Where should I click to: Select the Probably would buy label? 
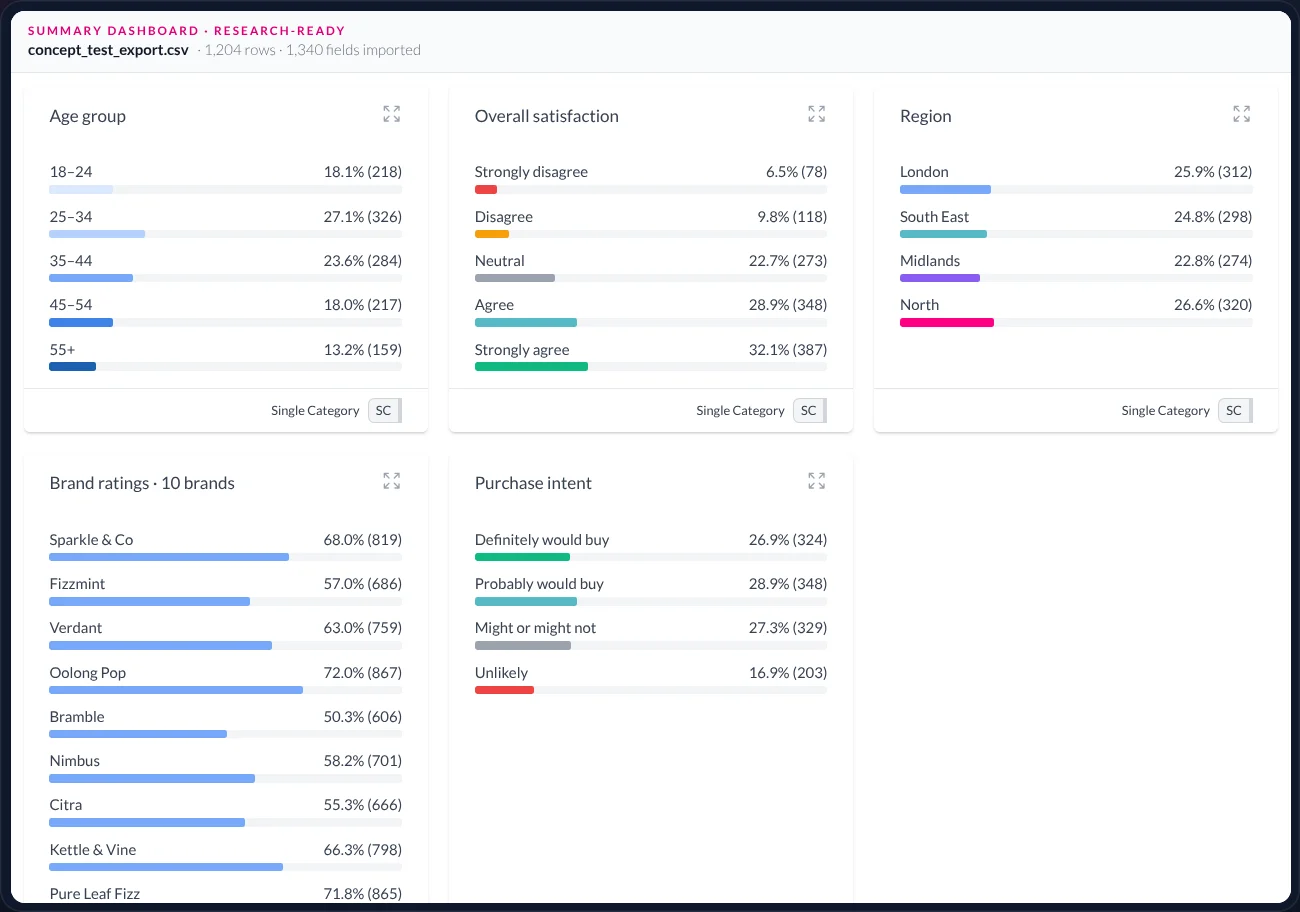point(539,584)
